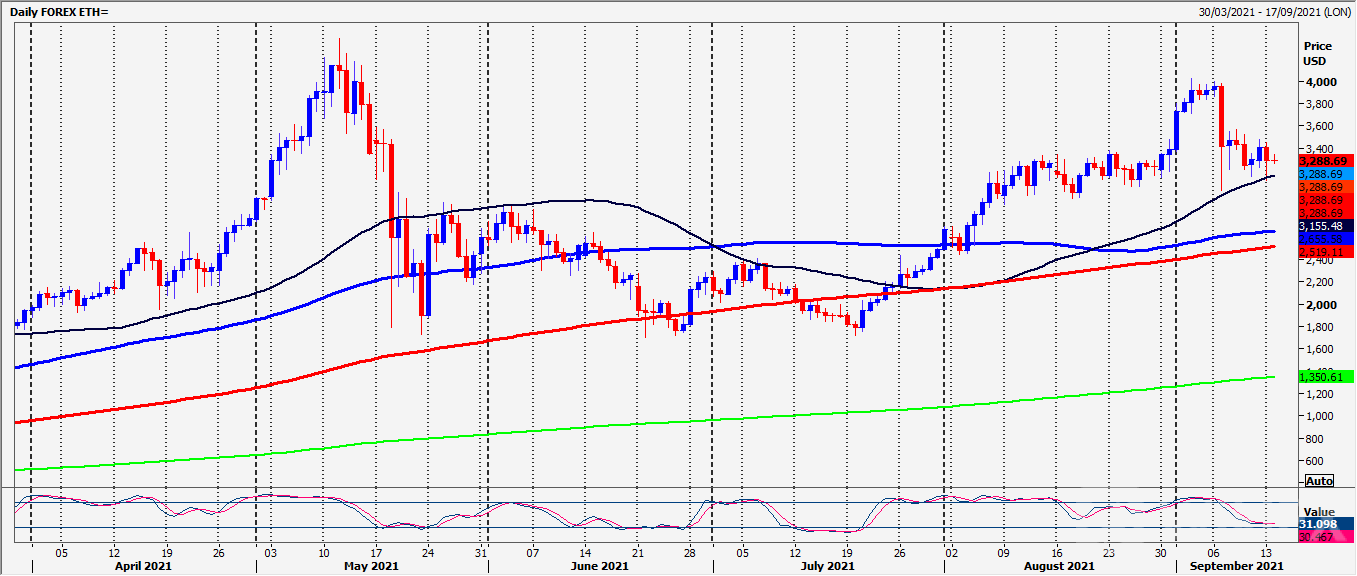Select the April 2021 month label
Image resolution: width=1357 pixels, height=576 pixels.
click(144, 566)
